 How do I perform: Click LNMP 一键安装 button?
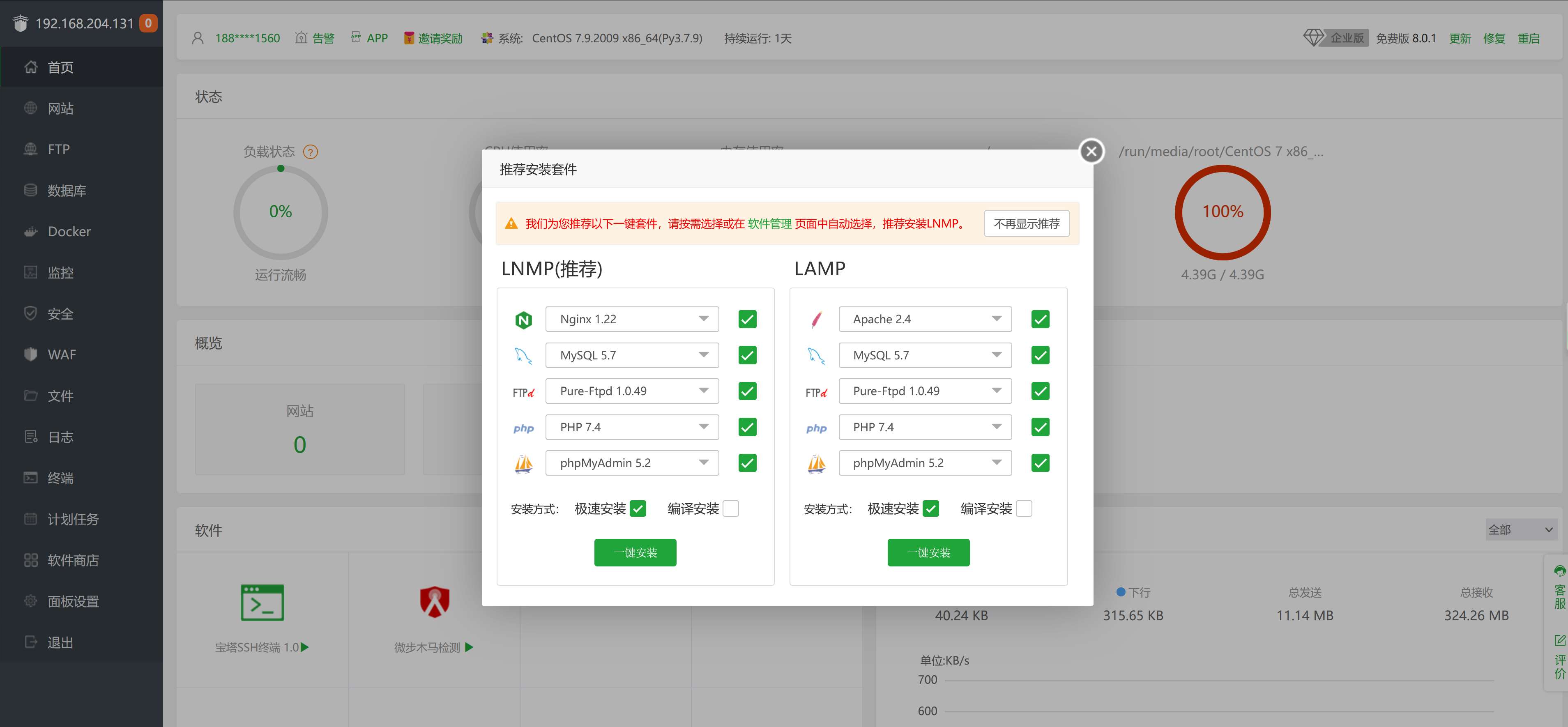[635, 552]
